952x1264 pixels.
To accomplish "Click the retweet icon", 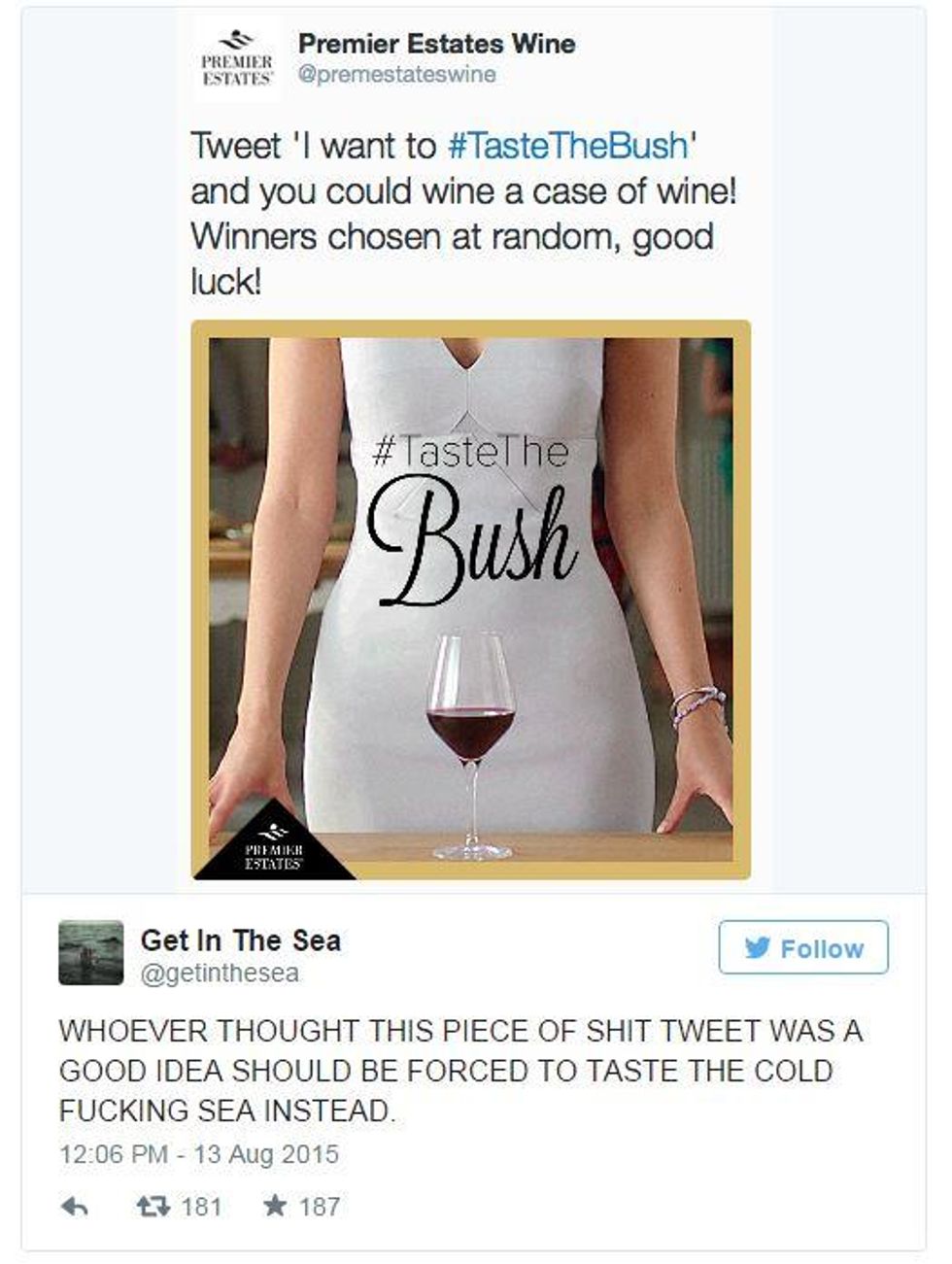I will (x=152, y=1207).
